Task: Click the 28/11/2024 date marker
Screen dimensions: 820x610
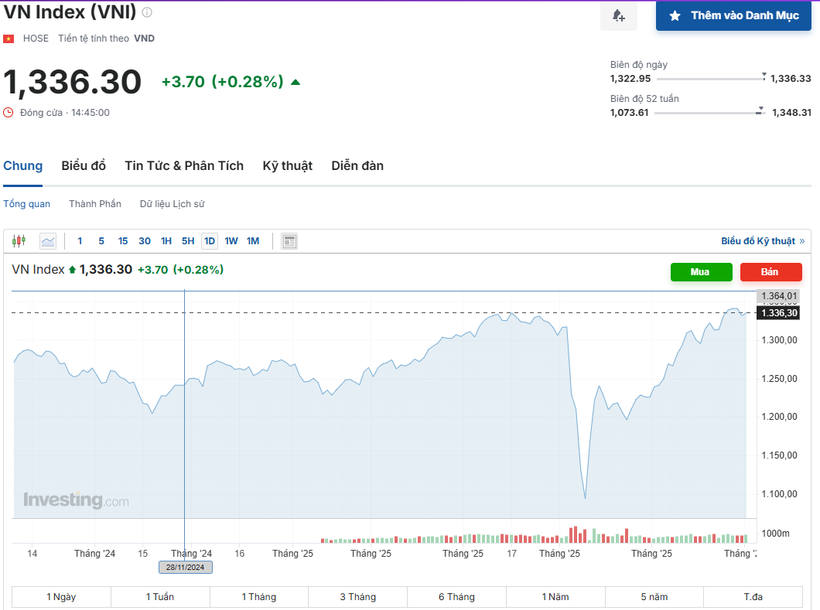Action: 184,567
